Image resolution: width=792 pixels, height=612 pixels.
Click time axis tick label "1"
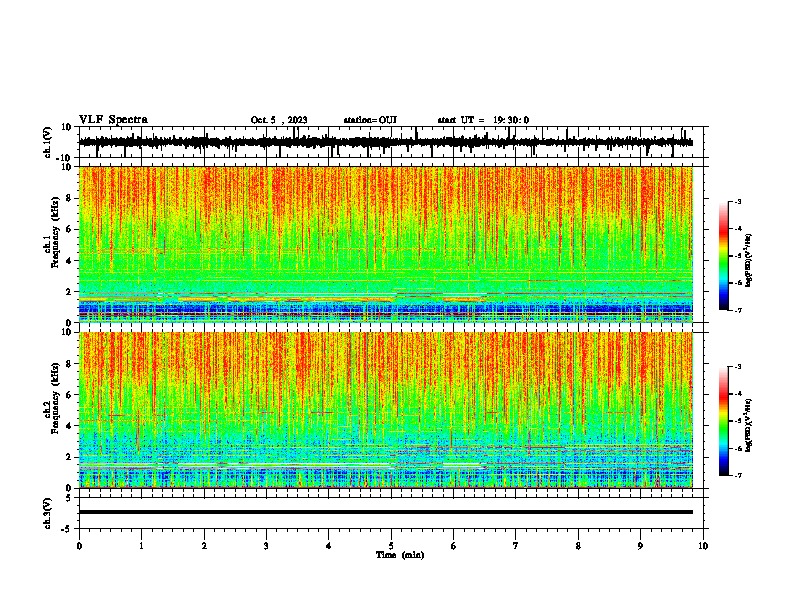point(141,546)
